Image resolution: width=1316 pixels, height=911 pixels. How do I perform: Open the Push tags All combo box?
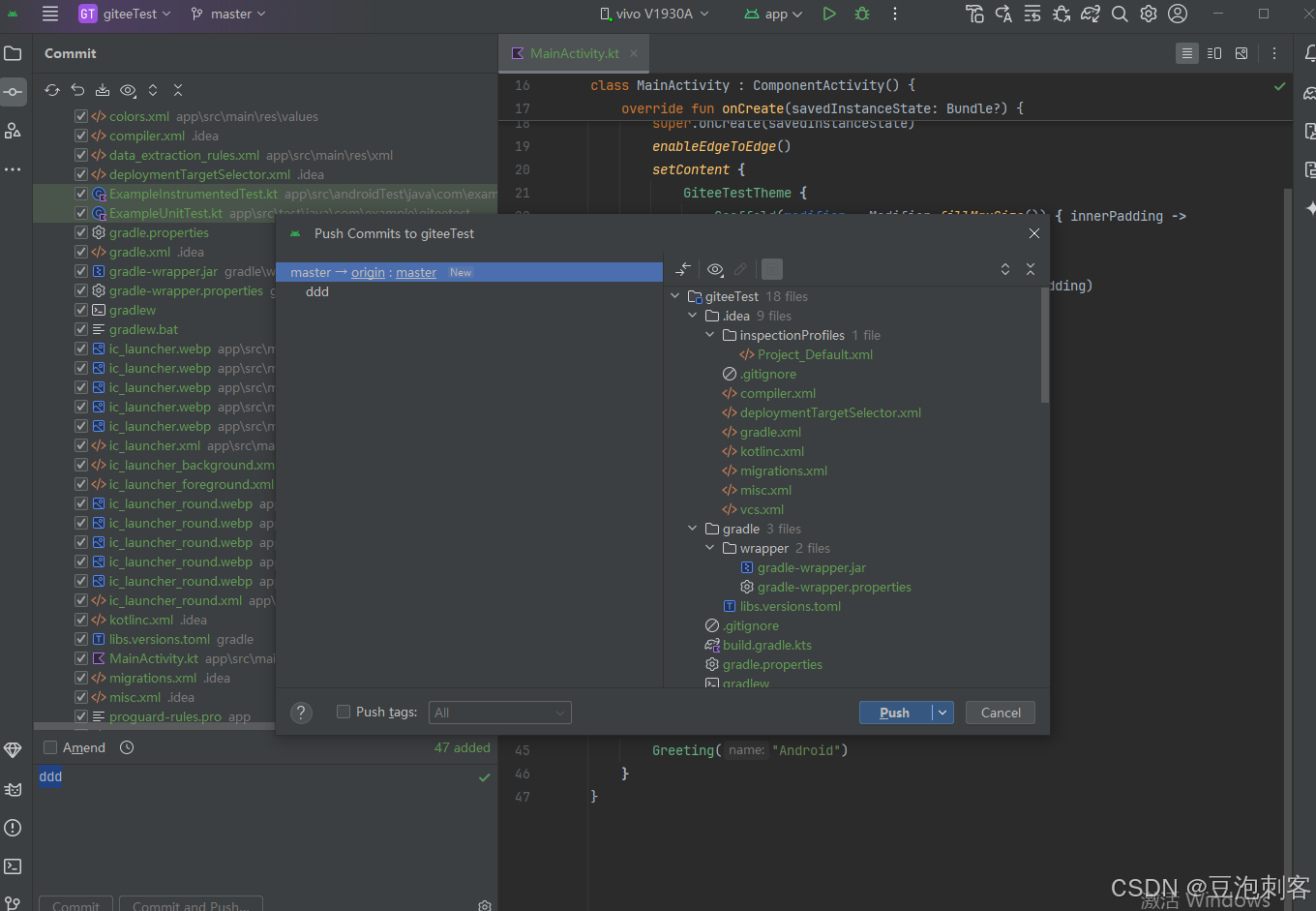(499, 713)
